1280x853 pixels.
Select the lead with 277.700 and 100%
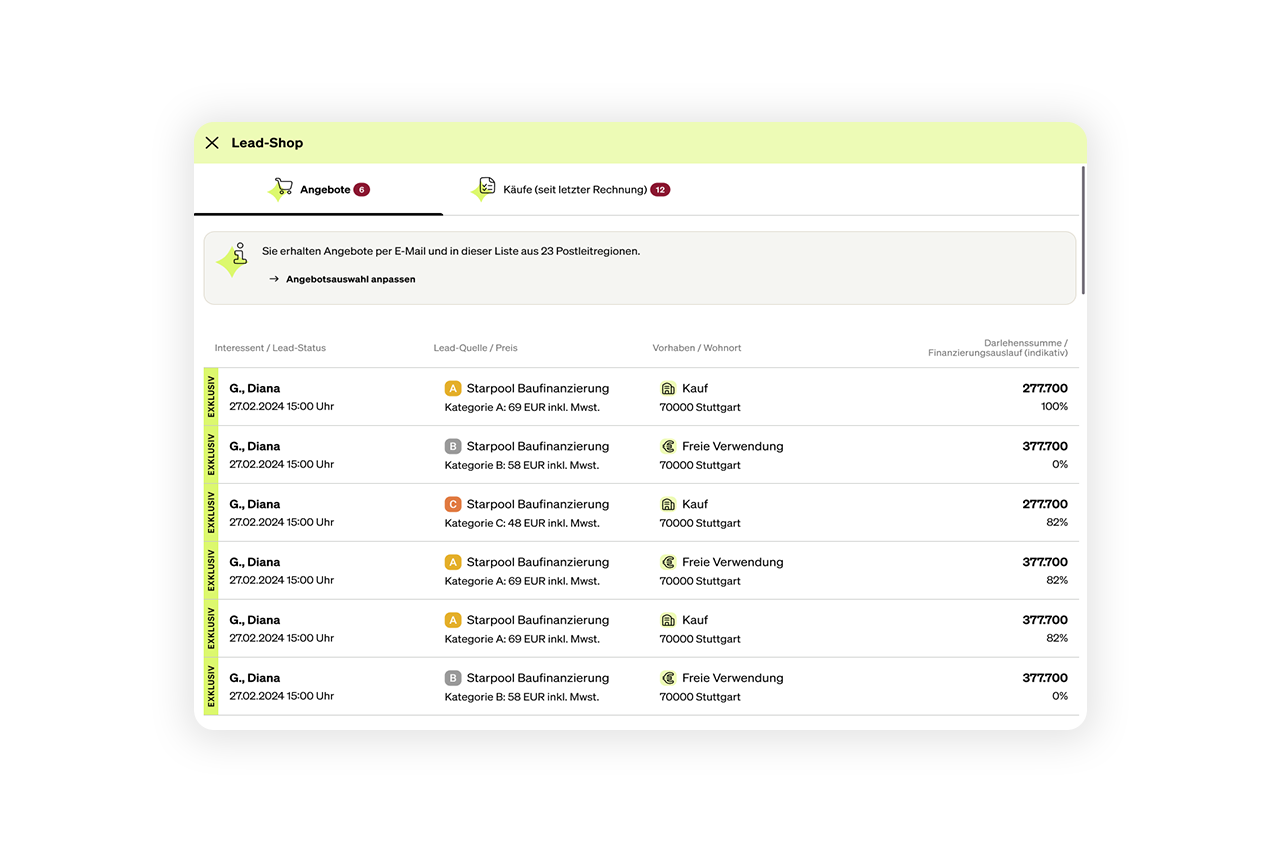click(x=640, y=397)
